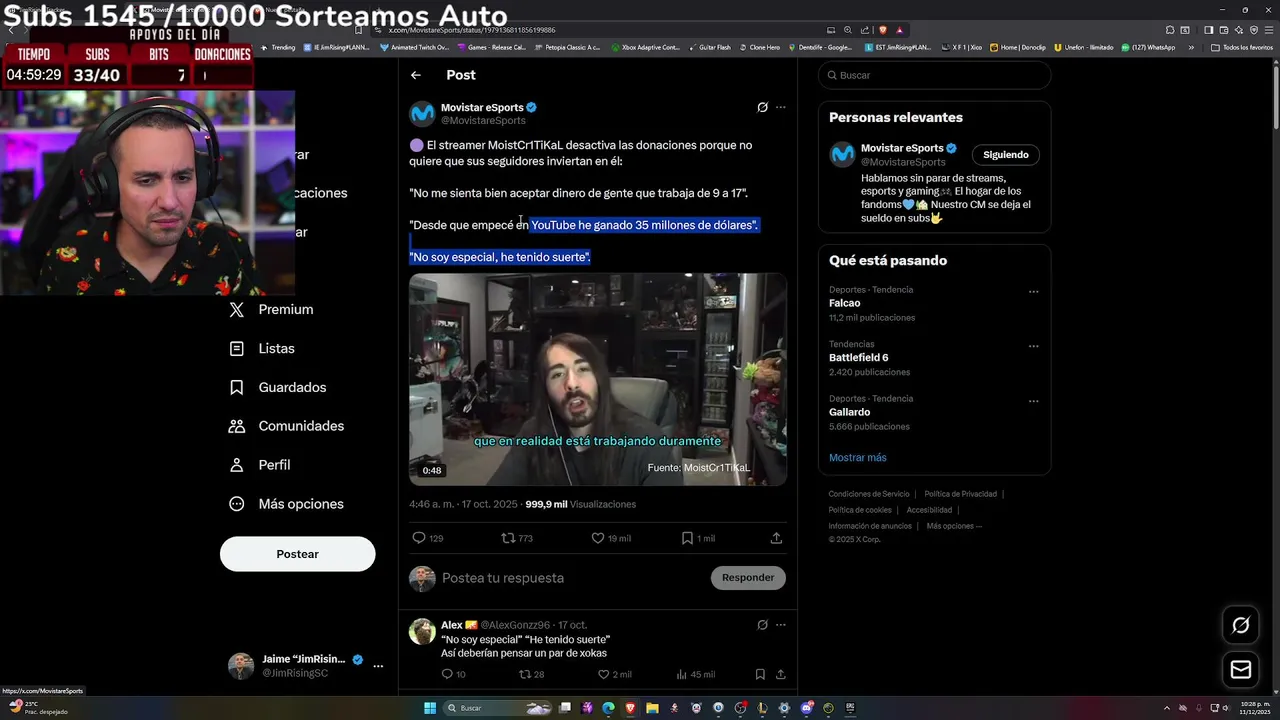Open Microsoft Edge from taskbar
Viewport: 1280px width, 720px height.
[608, 708]
